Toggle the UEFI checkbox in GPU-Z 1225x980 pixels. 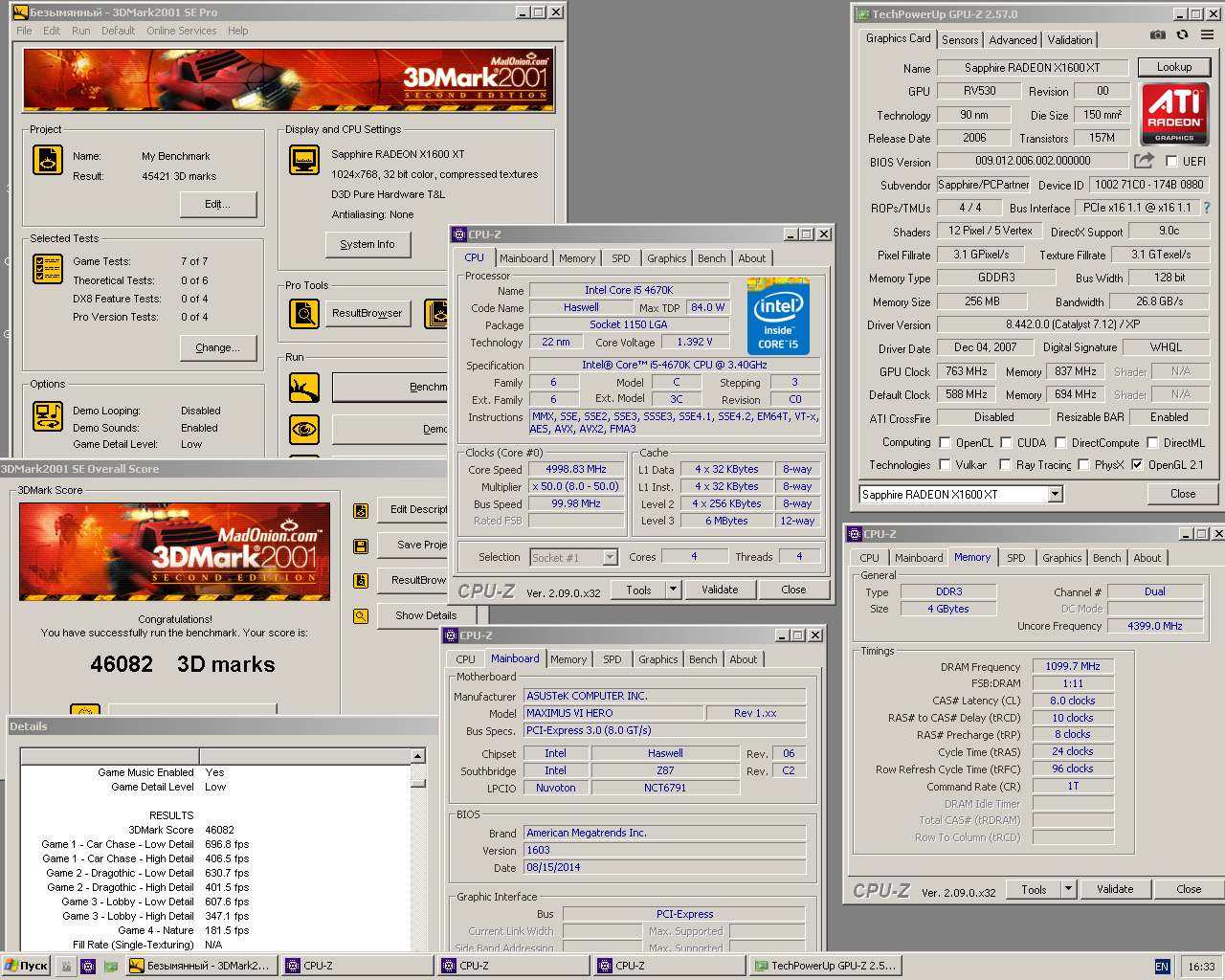click(x=1171, y=162)
